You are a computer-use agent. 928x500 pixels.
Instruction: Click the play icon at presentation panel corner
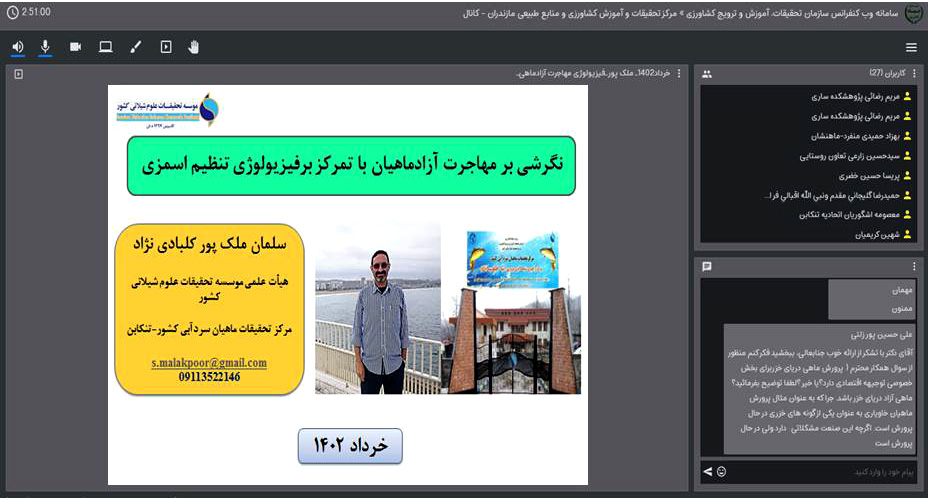[18, 74]
